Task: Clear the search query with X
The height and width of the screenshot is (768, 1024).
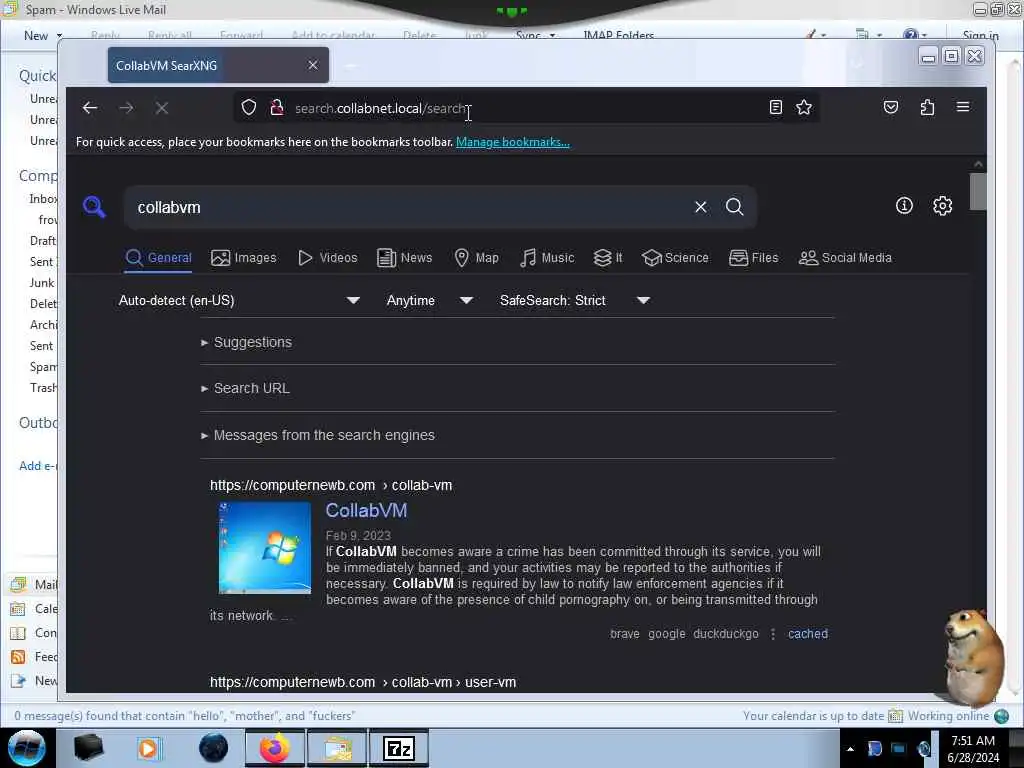Action: click(701, 207)
